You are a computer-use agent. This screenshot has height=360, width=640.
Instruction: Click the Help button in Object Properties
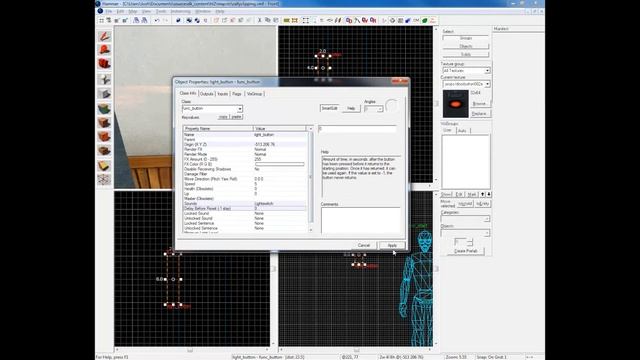tap(351, 109)
